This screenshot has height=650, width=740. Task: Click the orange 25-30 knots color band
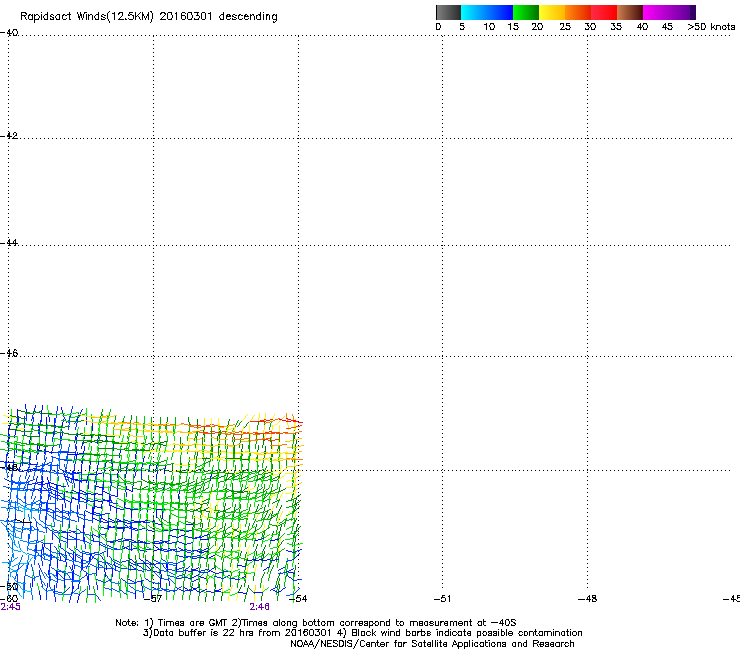pyautogui.click(x=578, y=12)
